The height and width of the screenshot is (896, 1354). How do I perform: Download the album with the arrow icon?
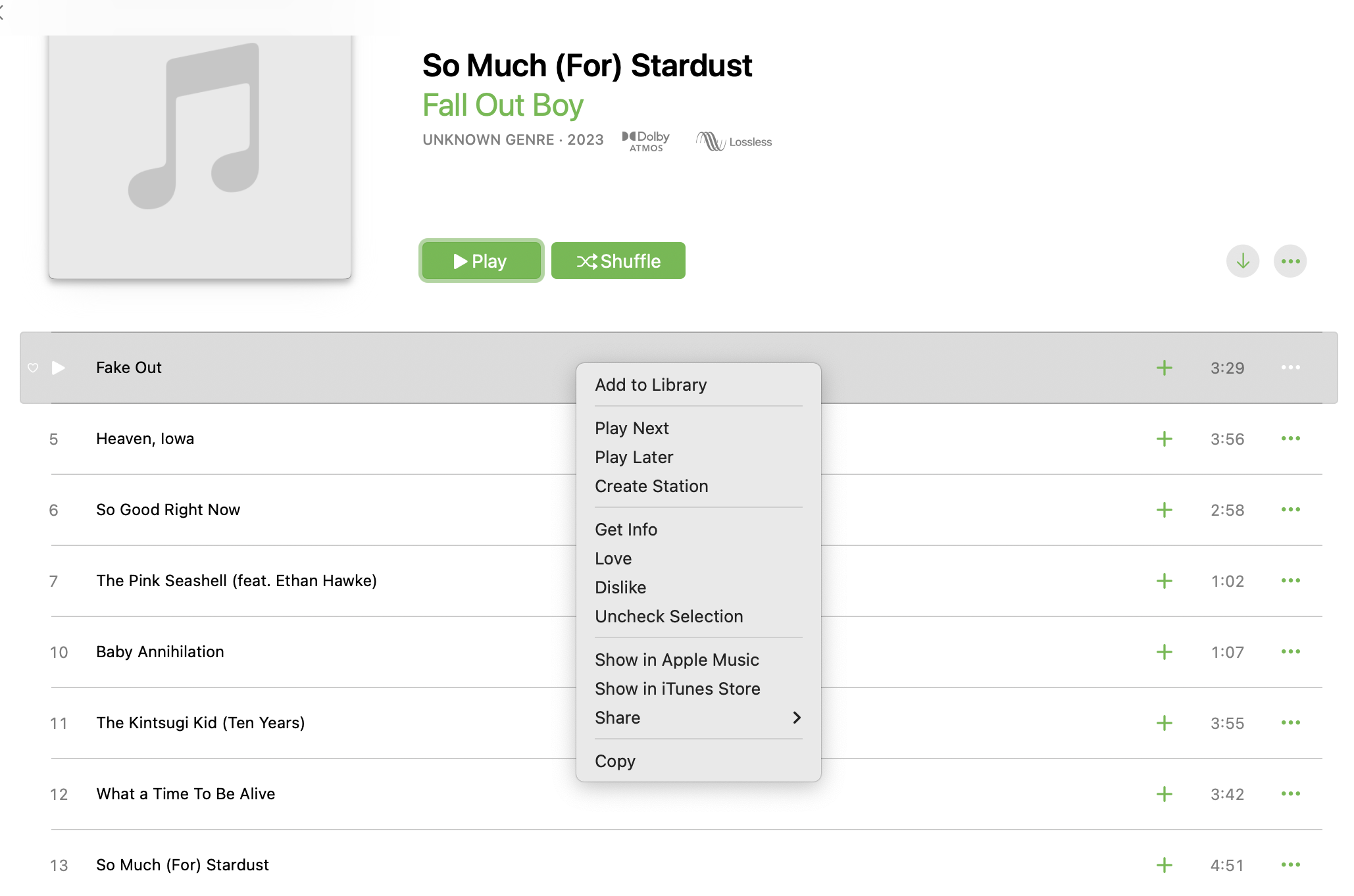click(x=1242, y=261)
